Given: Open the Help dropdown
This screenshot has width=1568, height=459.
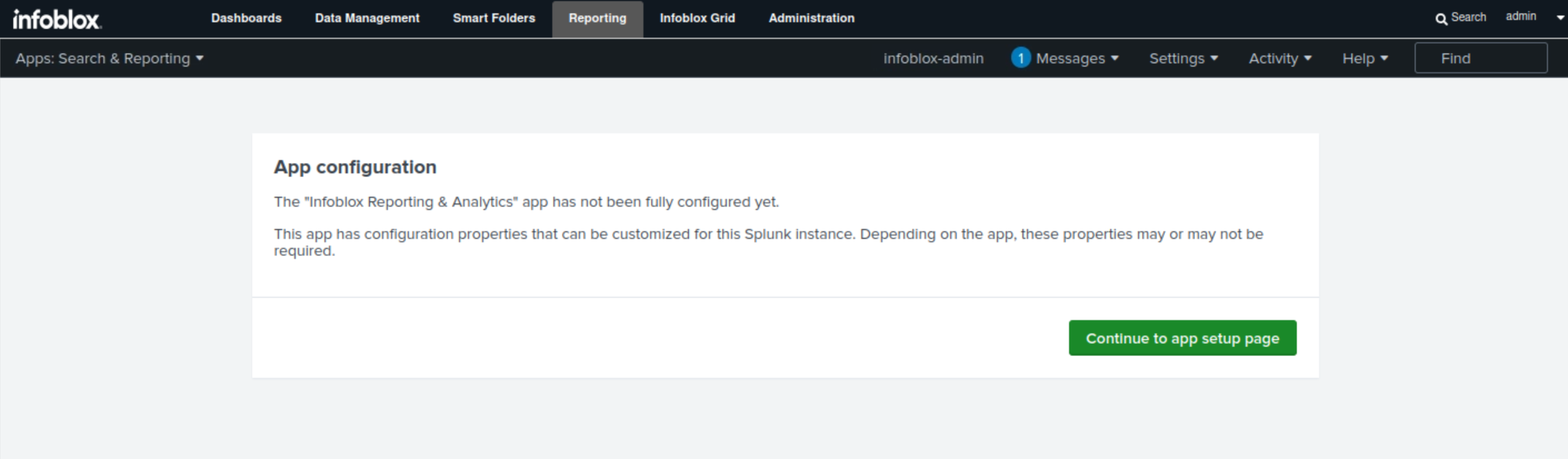Looking at the screenshot, I should coord(1365,58).
